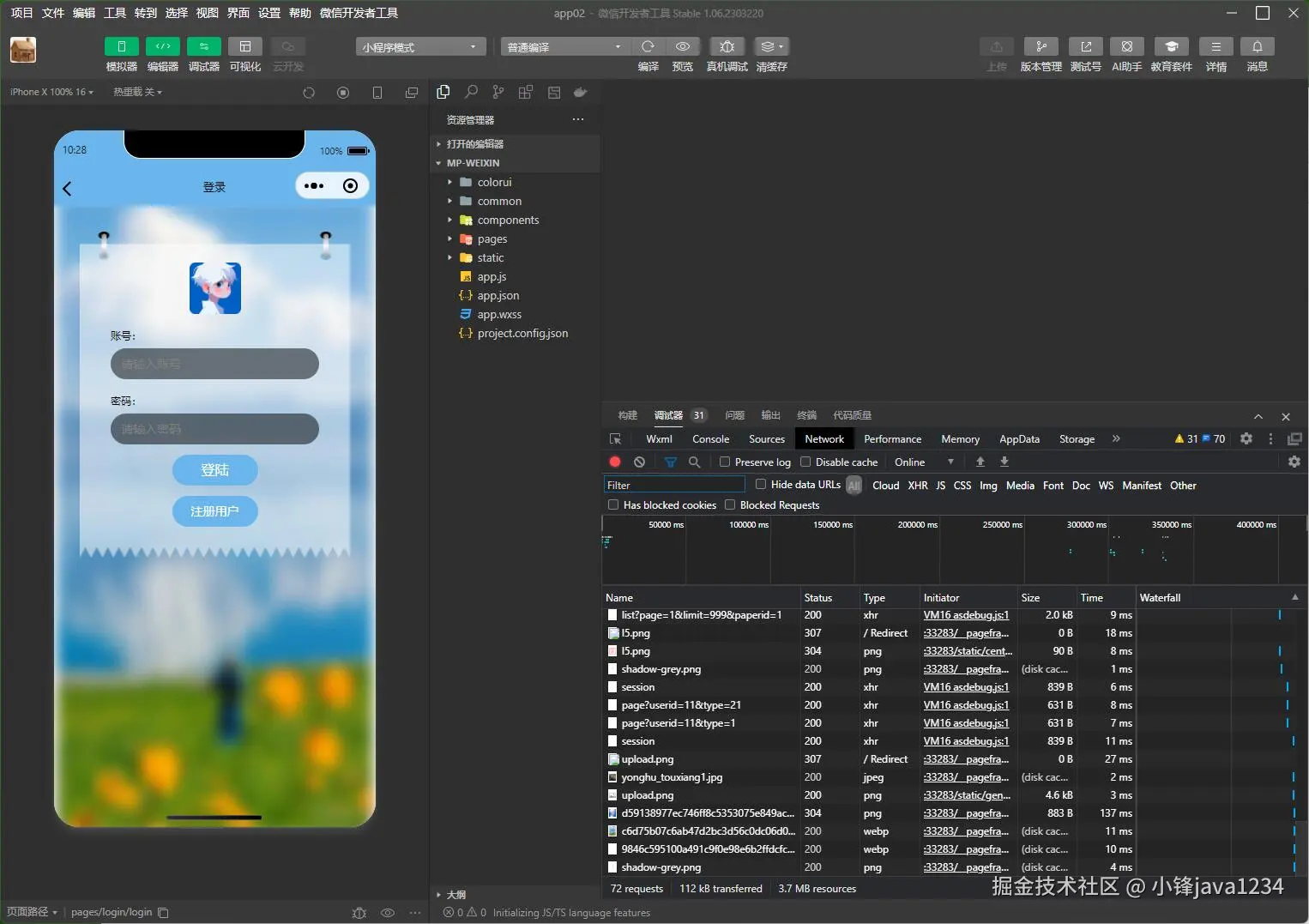This screenshot has width=1309, height=924.
Task: Switch to the Sources tab
Action: (x=767, y=438)
